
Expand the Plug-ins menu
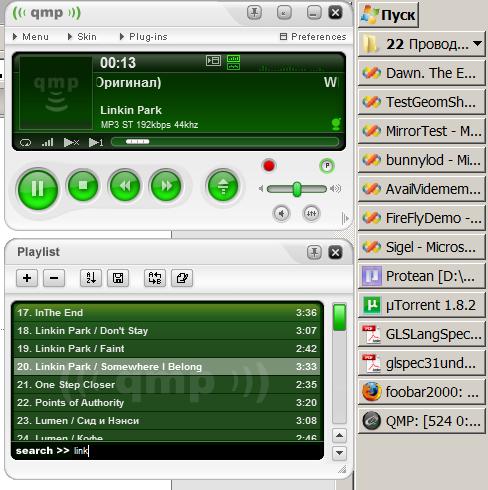click(x=144, y=37)
